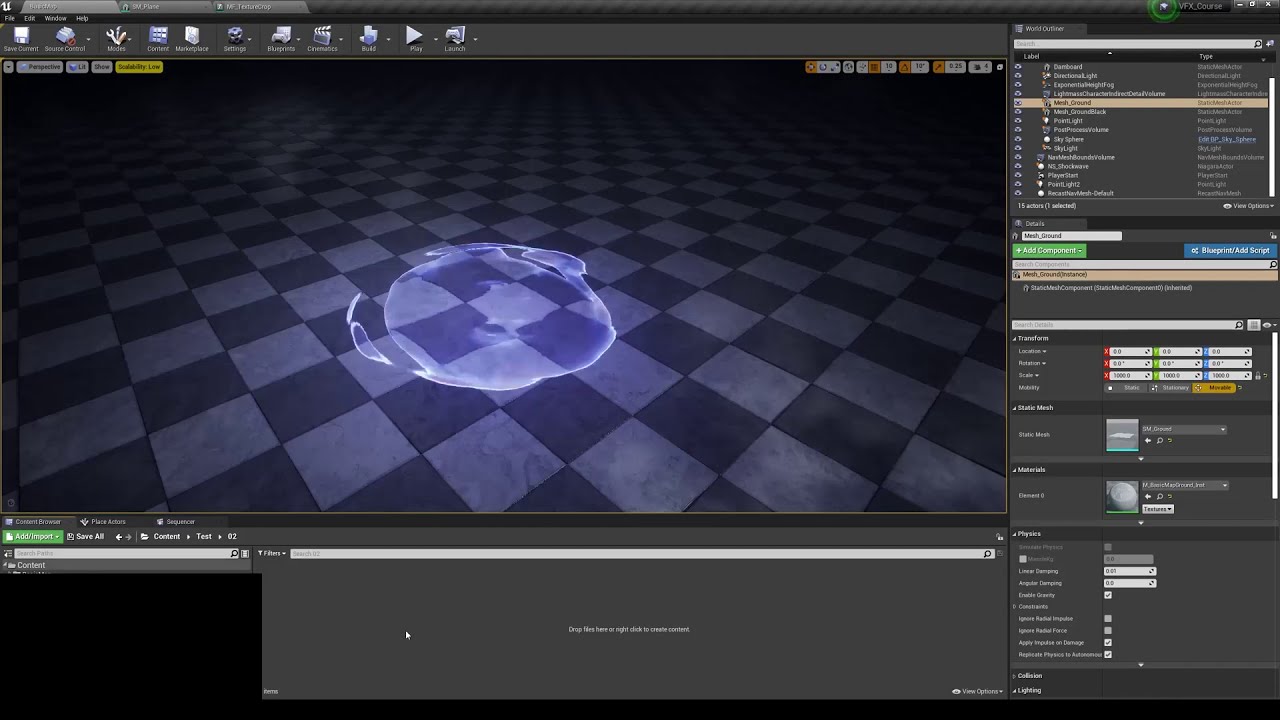The image size is (1280, 720).
Task: Click Blueprint/Add Script button
Action: [1229, 251]
